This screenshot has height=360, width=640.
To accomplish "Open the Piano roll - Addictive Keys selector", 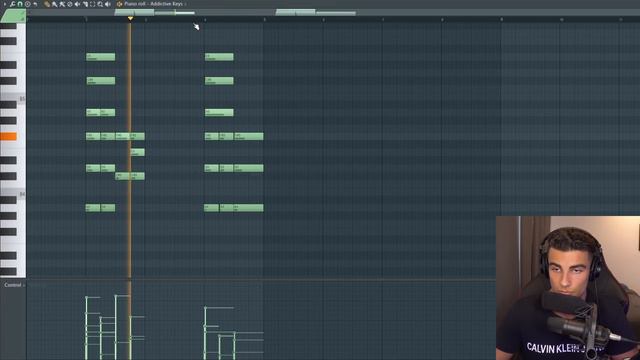I will 153,4.
